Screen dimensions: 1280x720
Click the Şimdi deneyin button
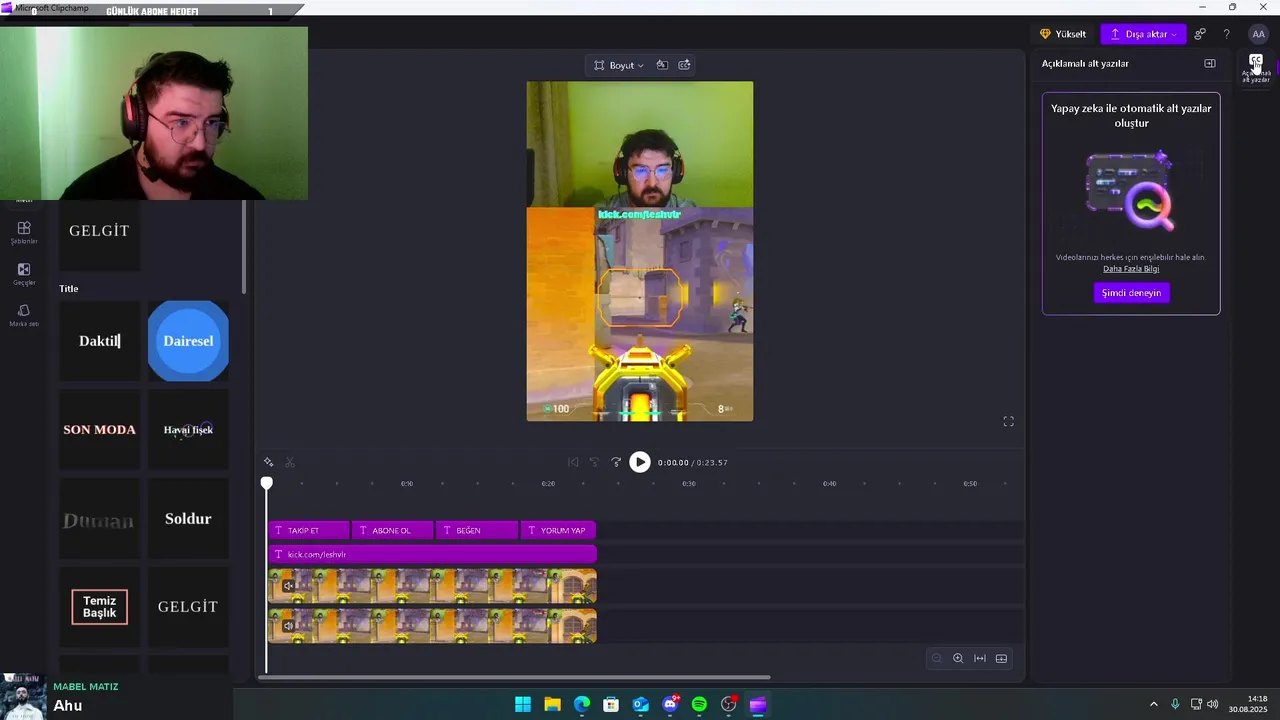[1131, 293]
